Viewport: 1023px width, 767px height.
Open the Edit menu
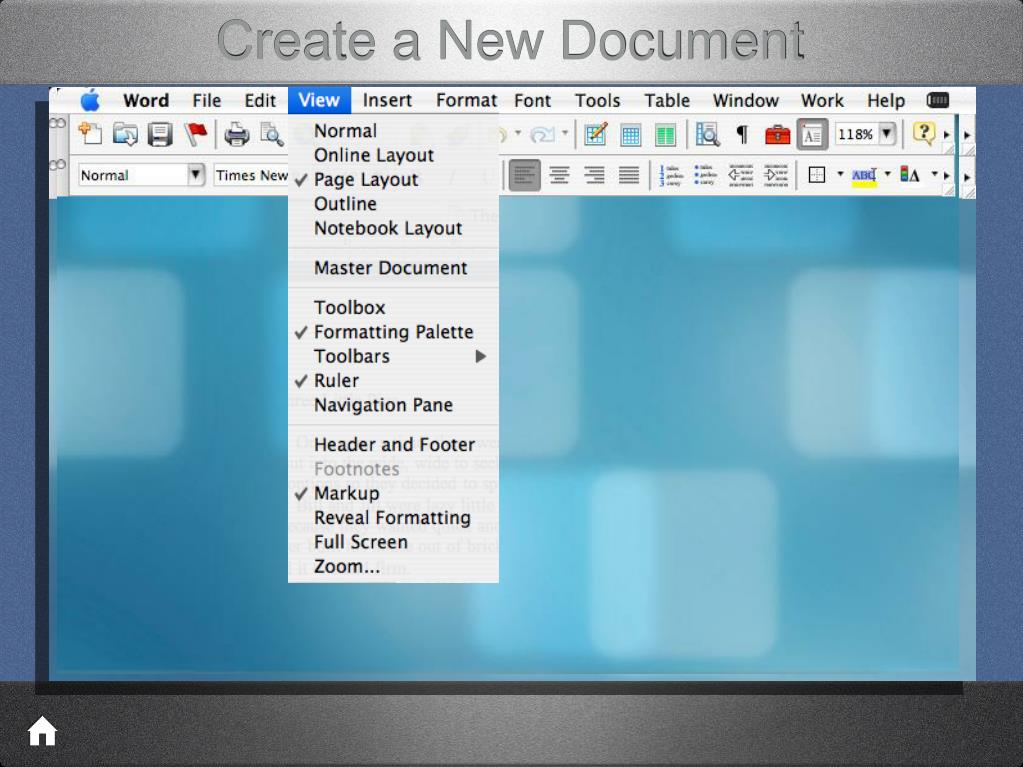pyautogui.click(x=260, y=100)
